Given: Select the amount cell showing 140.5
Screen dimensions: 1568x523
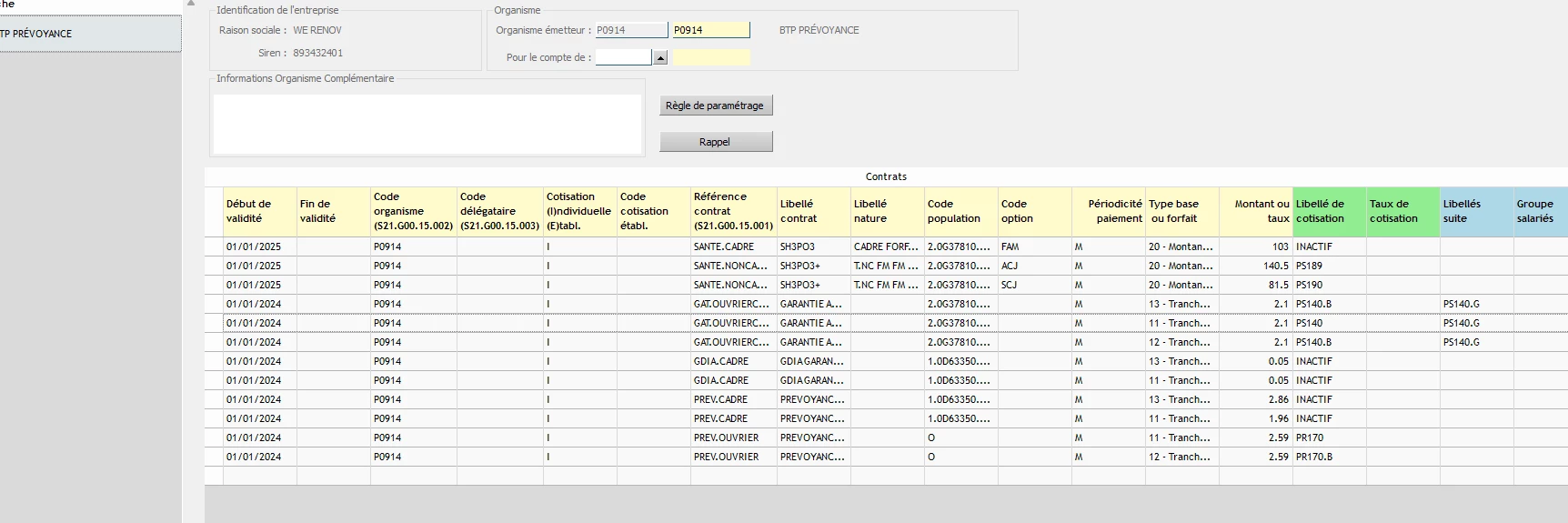Looking at the screenshot, I should (1255, 266).
